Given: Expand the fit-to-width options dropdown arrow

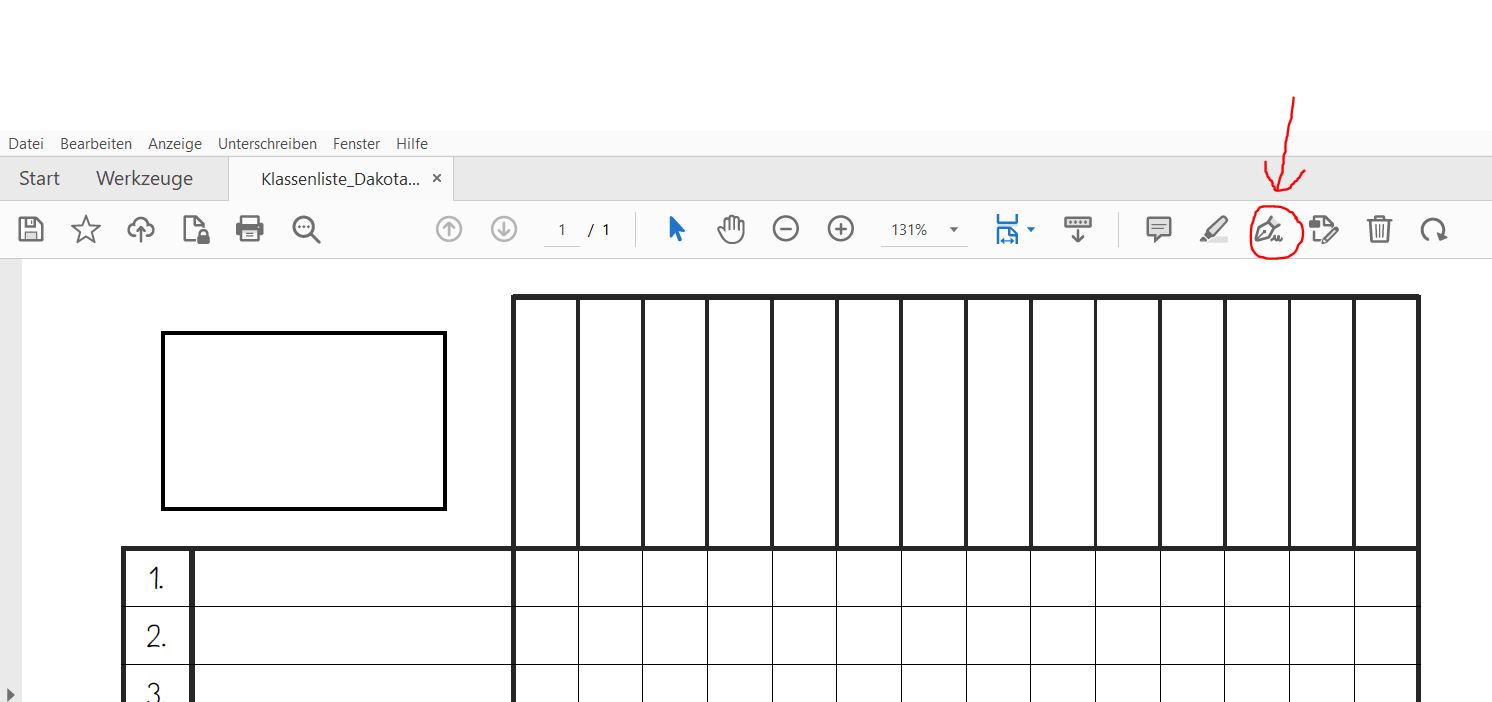Looking at the screenshot, I should click(x=1031, y=229).
